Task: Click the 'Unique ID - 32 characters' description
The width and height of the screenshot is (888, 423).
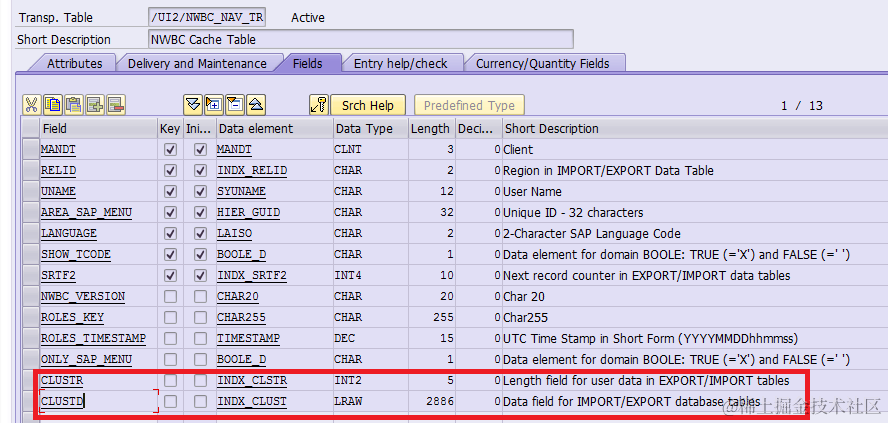Action: coord(573,212)
